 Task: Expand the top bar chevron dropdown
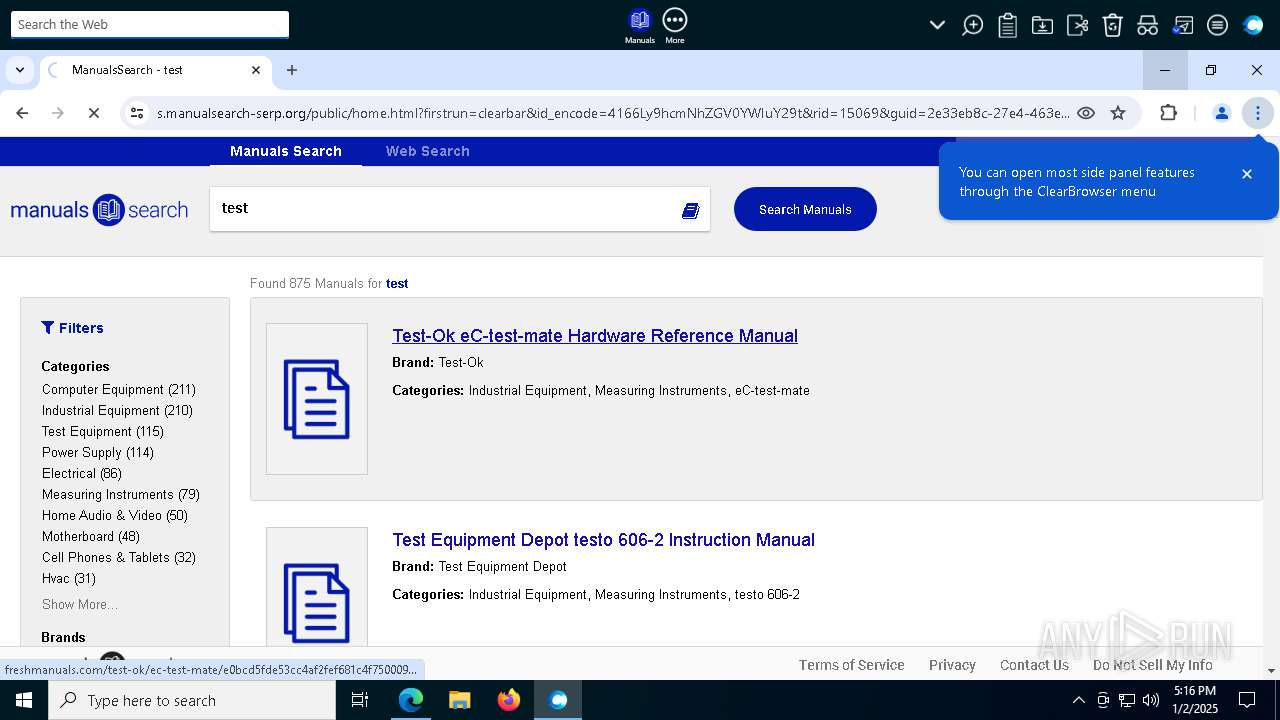[x=937, y=25]
